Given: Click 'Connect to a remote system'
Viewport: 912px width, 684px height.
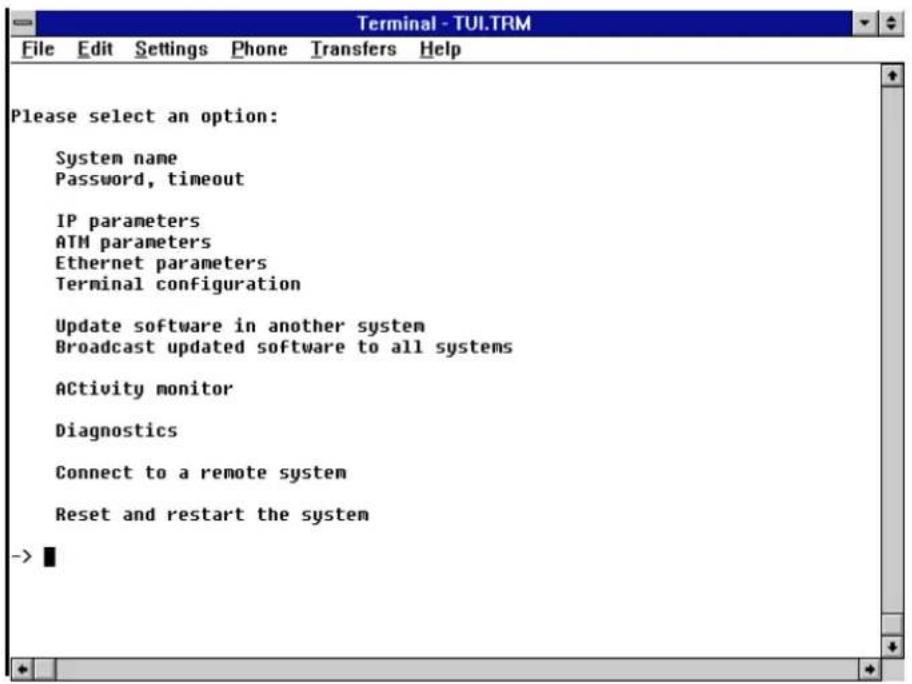Looking at the screenshot, I should 201,473.
